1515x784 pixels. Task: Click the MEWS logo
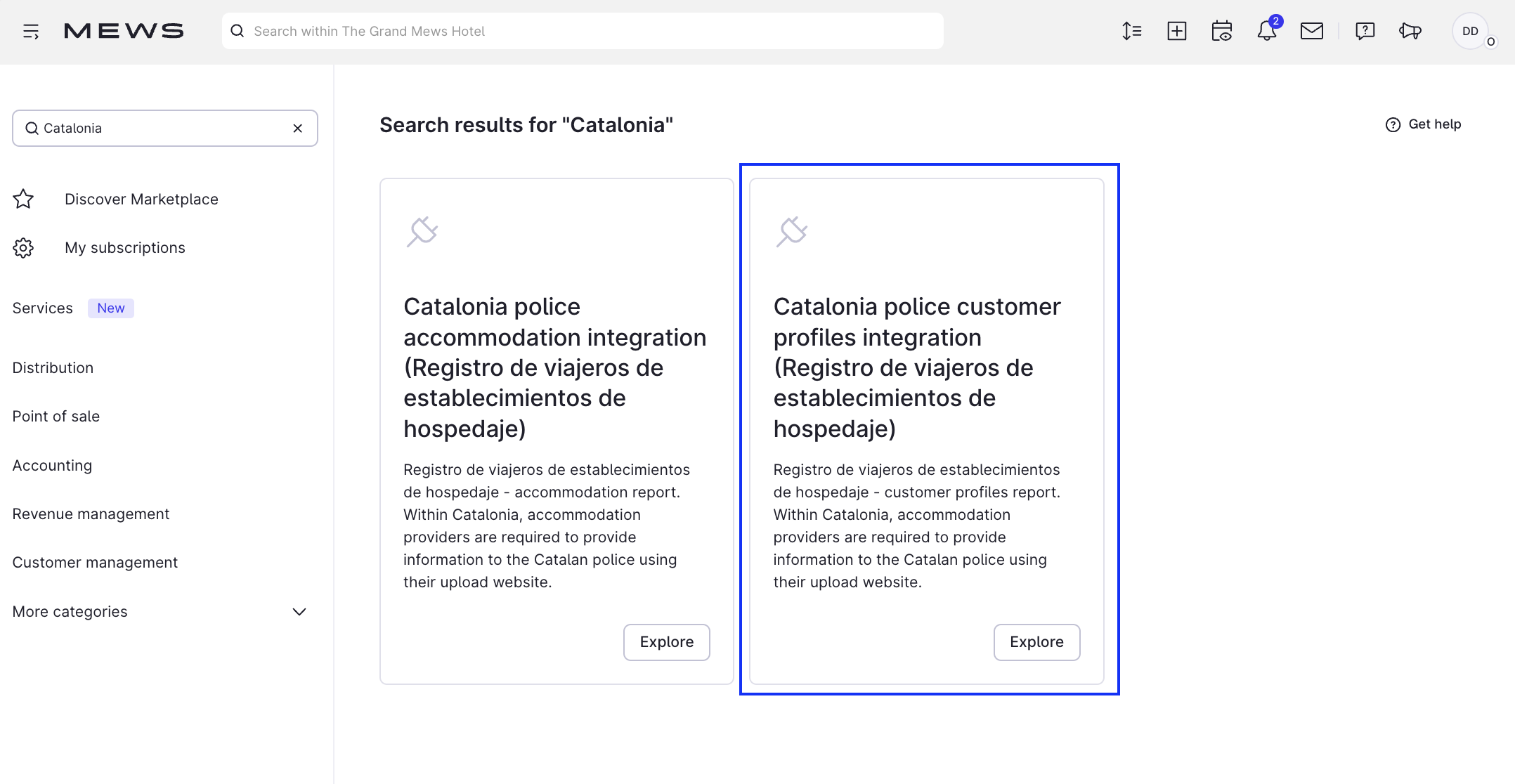coord(124,31)
